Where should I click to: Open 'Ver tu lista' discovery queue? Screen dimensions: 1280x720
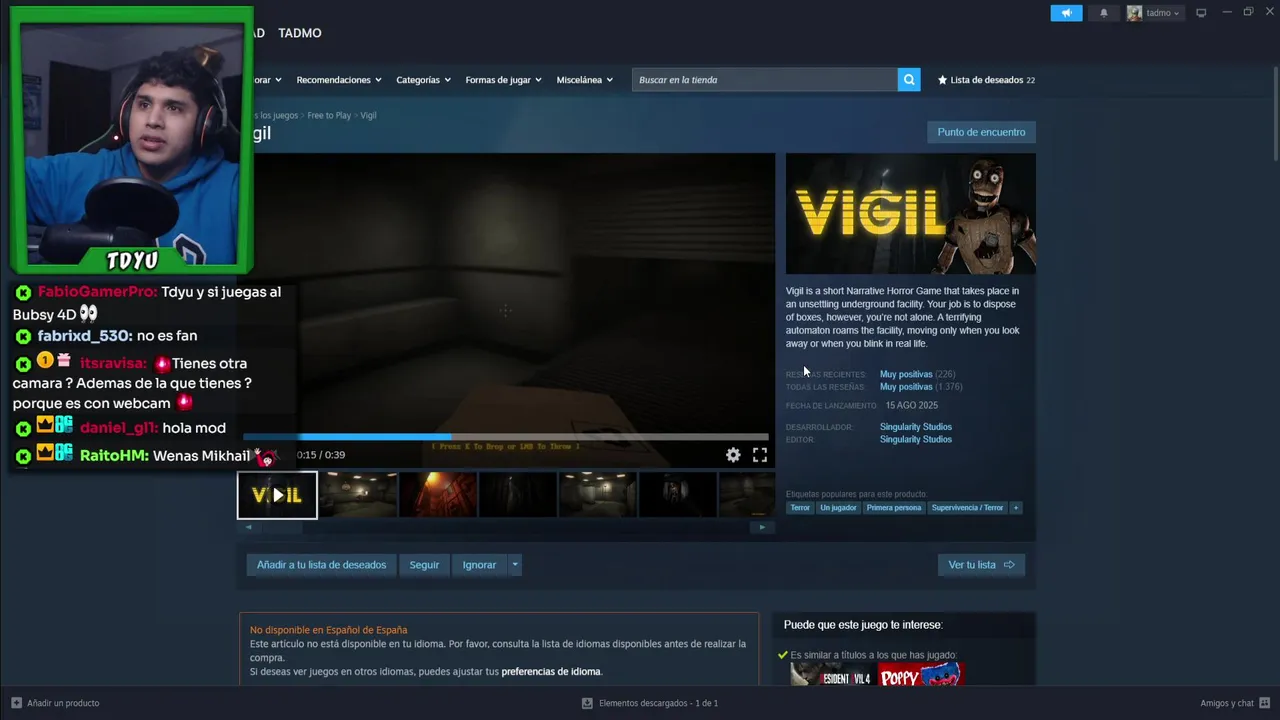click(981, 565)
